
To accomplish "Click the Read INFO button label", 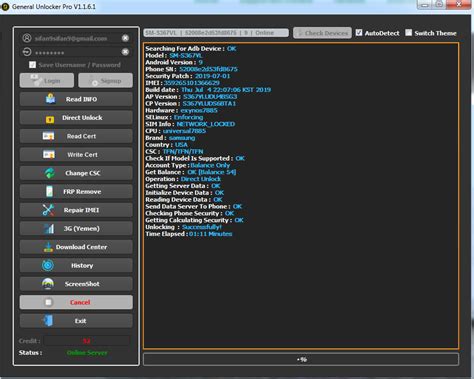I will pos(81,99).
